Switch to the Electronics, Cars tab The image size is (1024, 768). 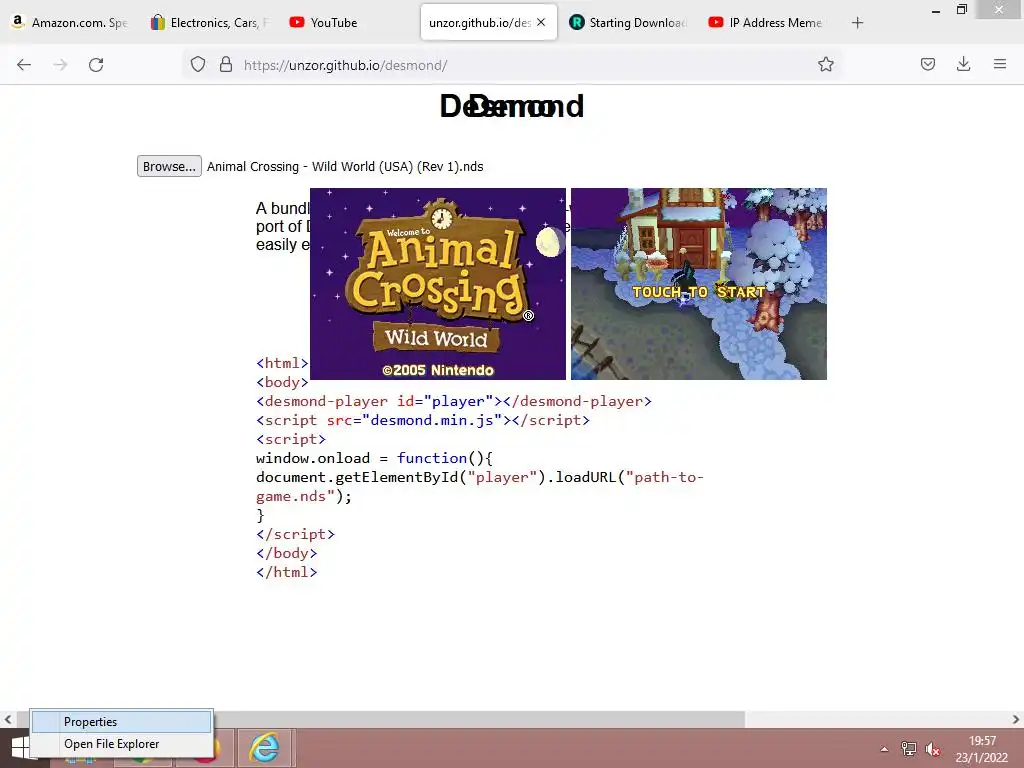coord(210,22)
